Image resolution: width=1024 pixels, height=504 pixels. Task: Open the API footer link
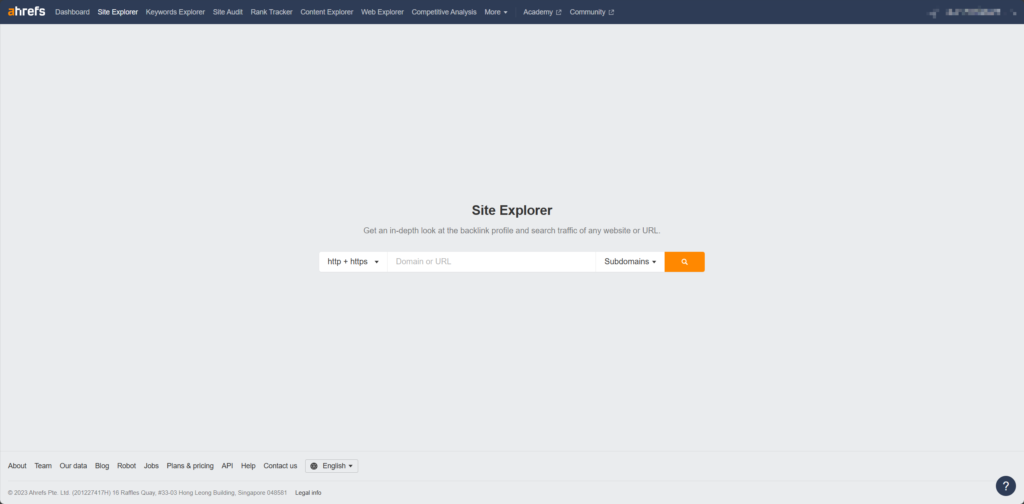pos(227,466)
